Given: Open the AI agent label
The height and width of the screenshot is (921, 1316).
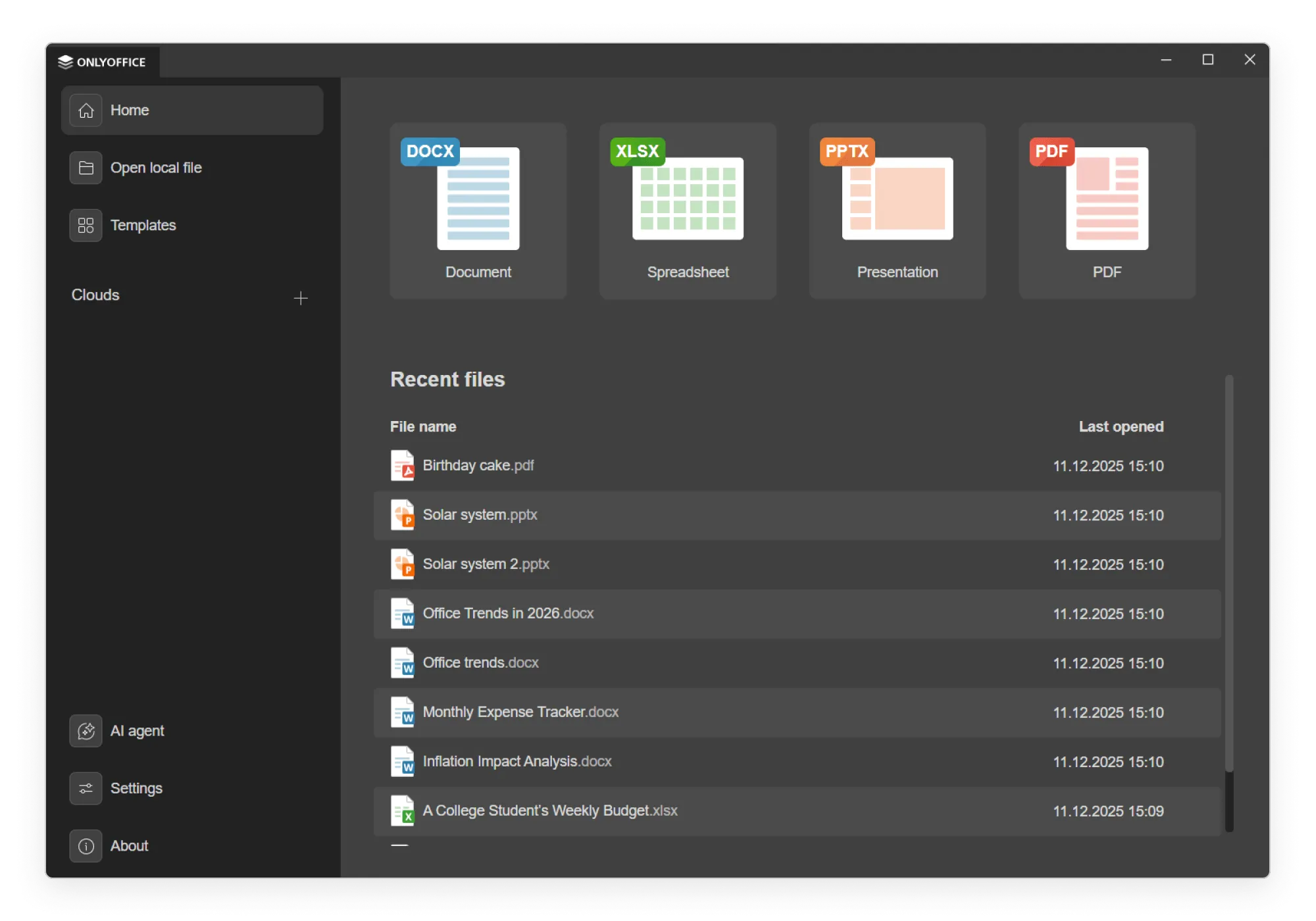Looking at the screenshot, I should [x=137, y=731].
